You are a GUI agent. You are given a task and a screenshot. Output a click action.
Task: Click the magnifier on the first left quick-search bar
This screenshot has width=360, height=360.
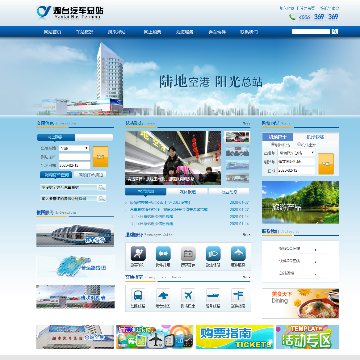pos(102,187)
